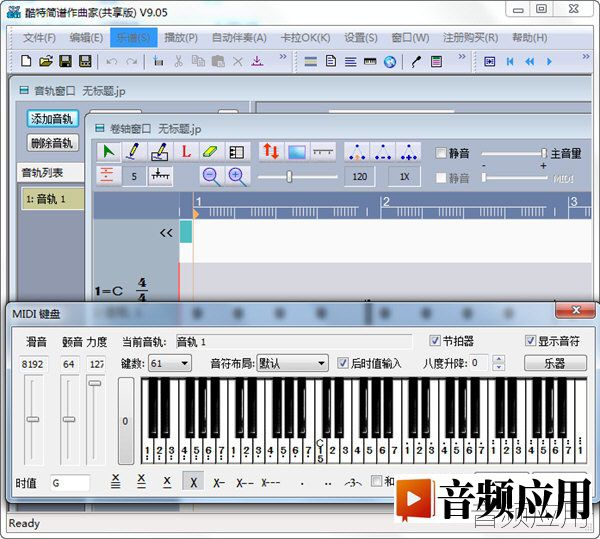Expand the second toolbar overflow chevron
The width and height of the screenshot is (600, 539).
click(462, 57)
